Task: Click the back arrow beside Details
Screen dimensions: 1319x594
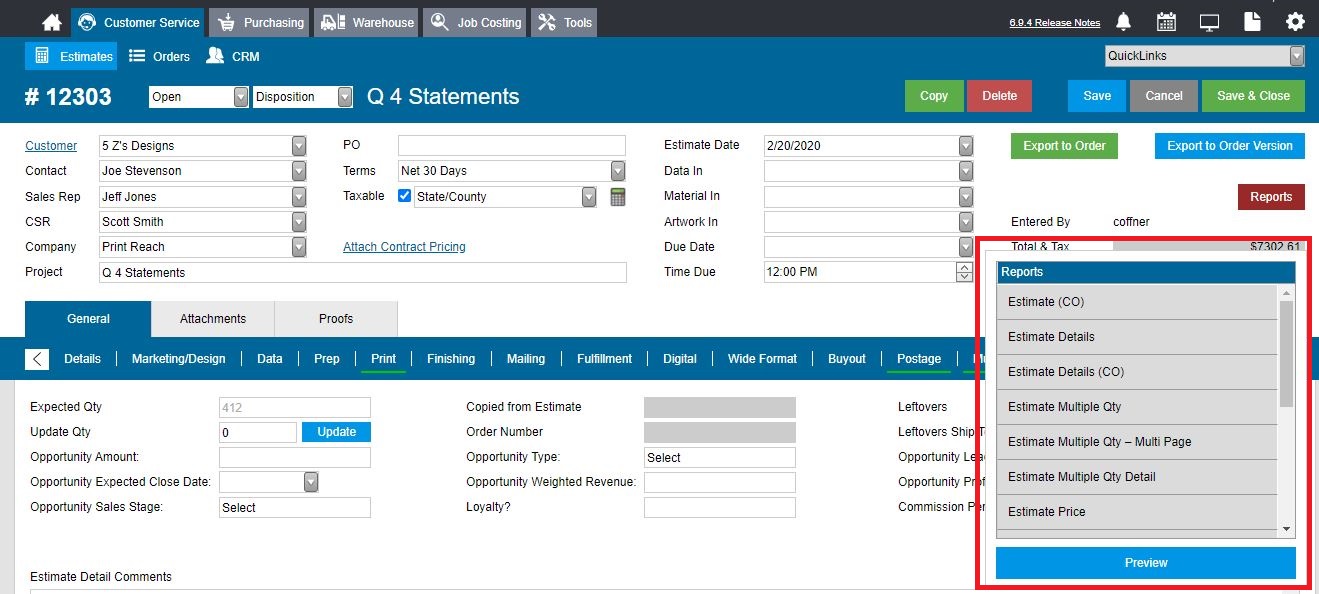Action: coord(37,359)
